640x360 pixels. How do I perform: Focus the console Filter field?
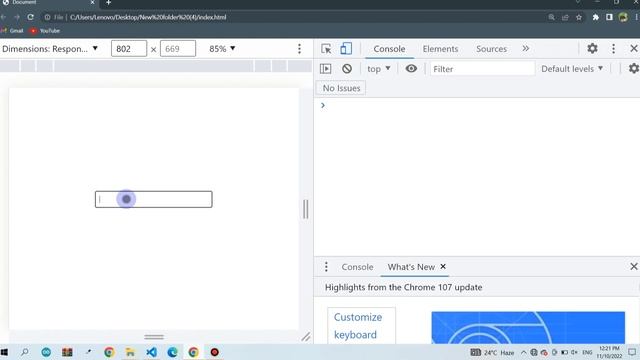(x=482, y=69)
